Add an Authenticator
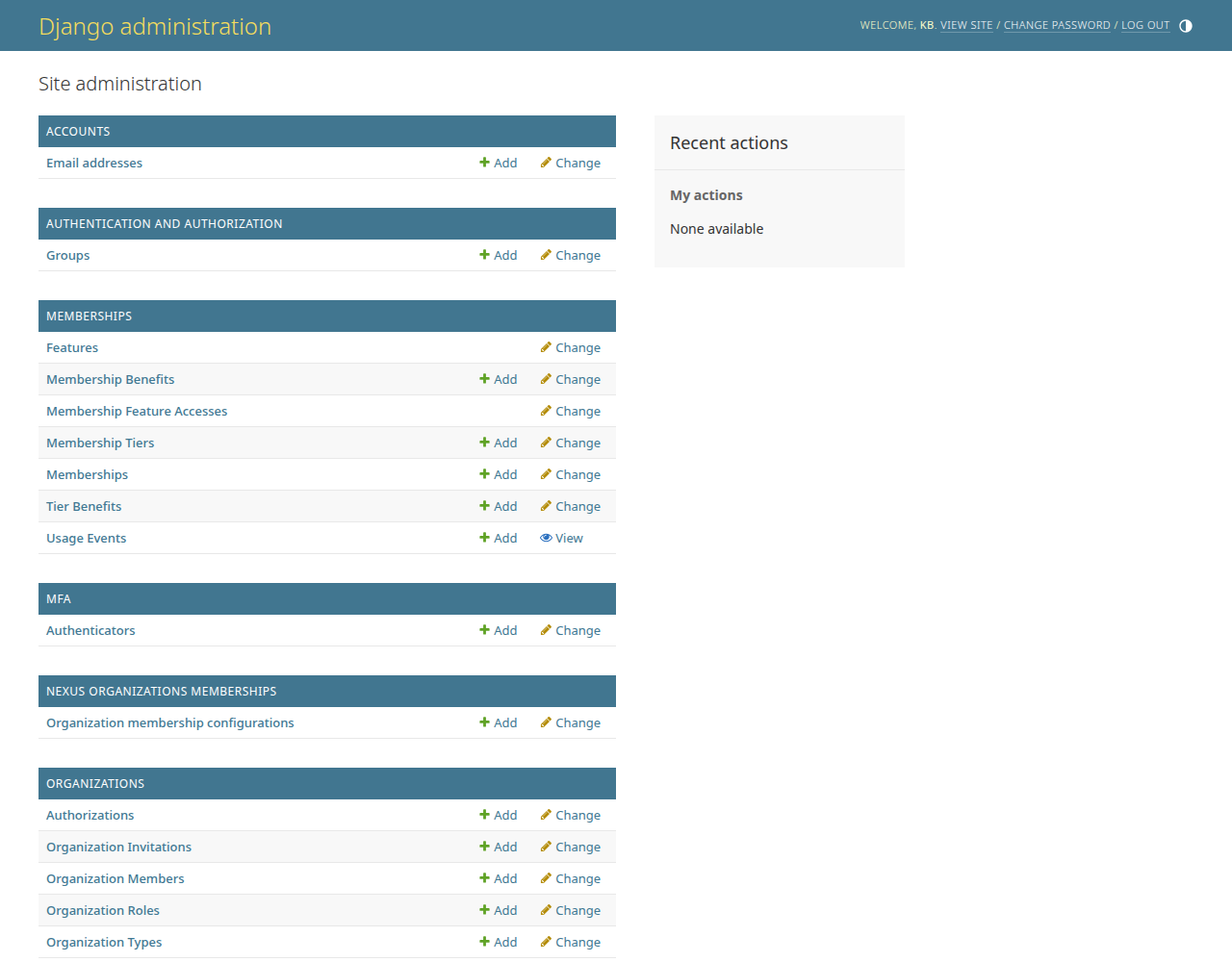 click(499, 630)
